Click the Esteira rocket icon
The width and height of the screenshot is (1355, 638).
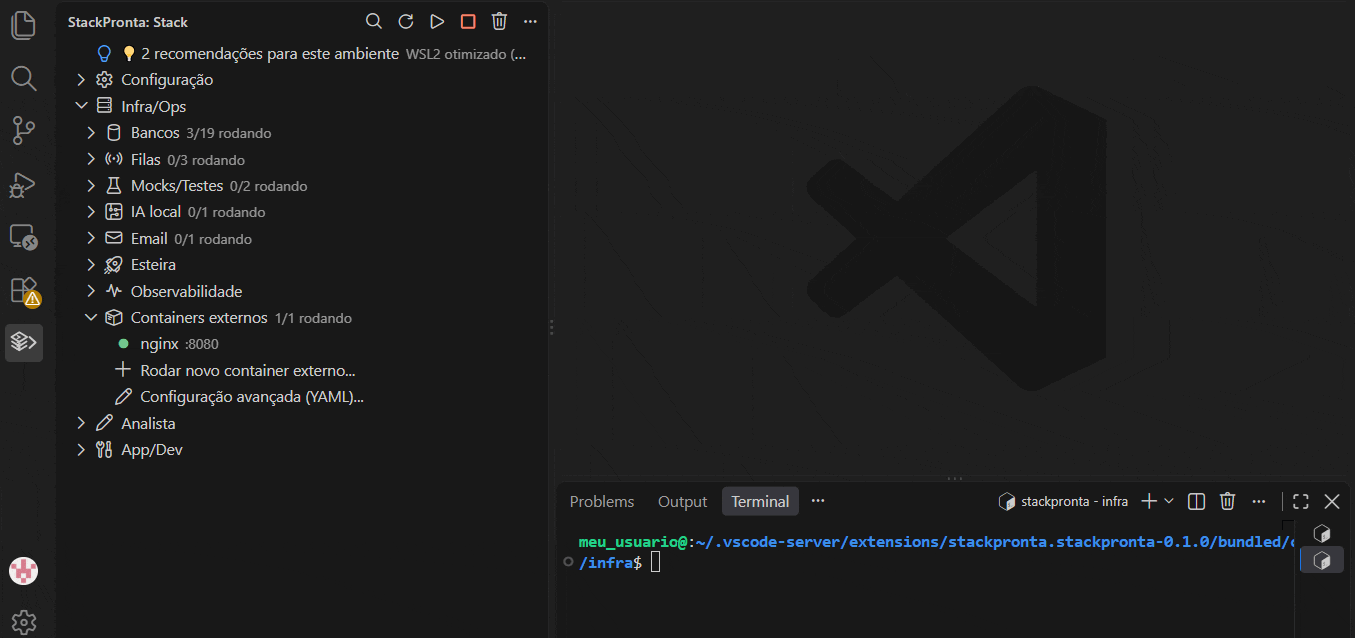[113, 265]
